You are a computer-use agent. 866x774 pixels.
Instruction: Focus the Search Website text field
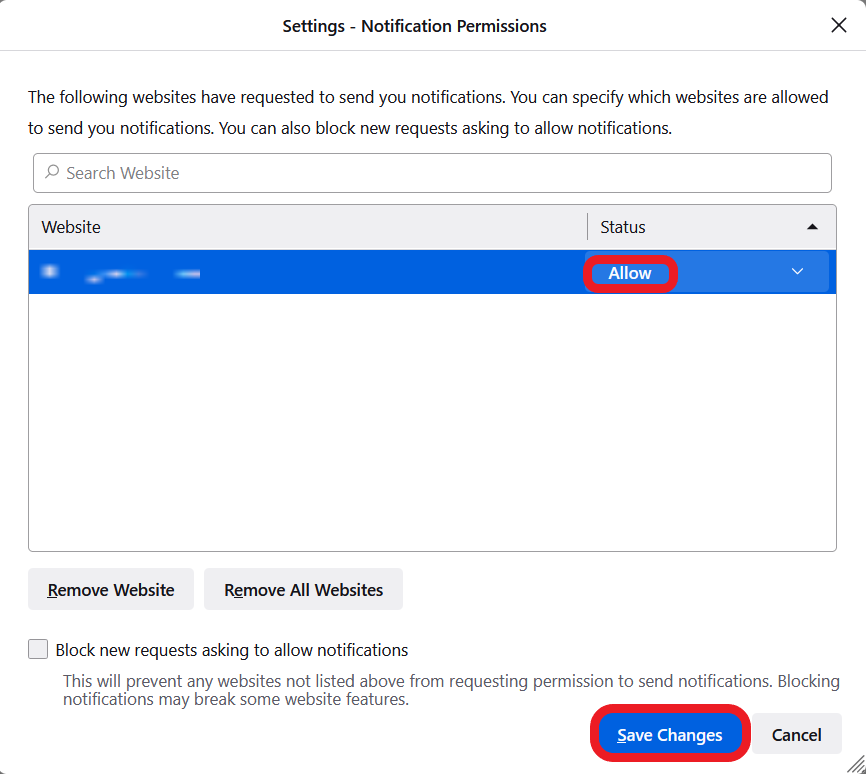click(x=440, y=173)
